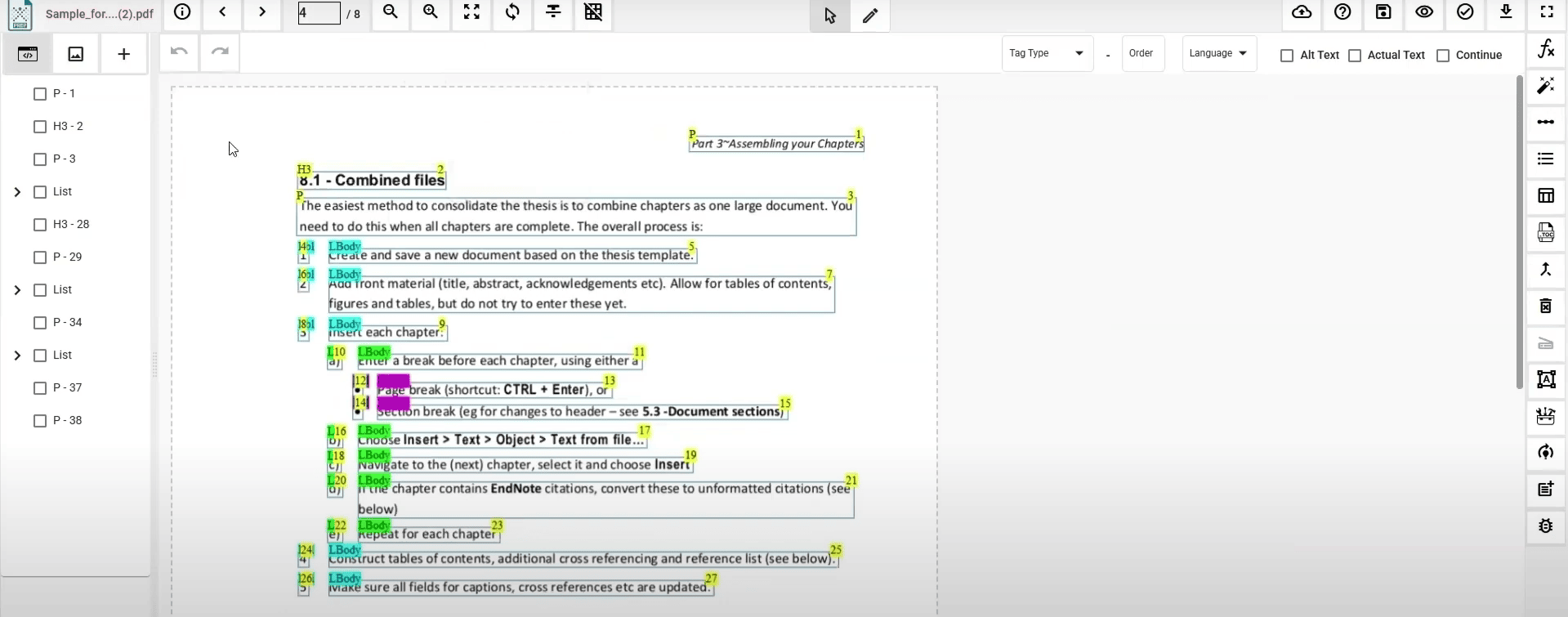The height and width of the screenshot is (617, 1568).
Task: Enable the Alt Text checkbox
Action: pos(1287,56)
